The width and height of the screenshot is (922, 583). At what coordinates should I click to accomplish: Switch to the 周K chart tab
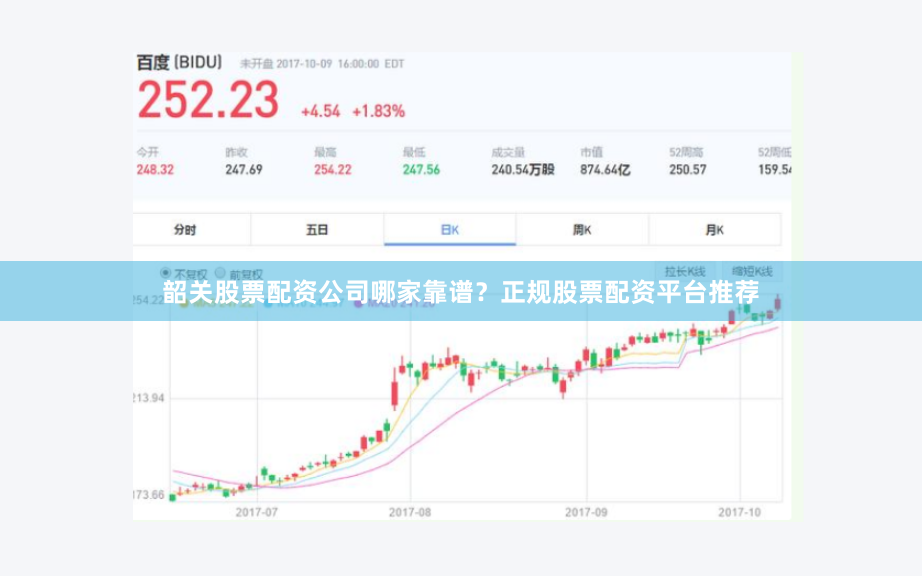[x=582, y=229]
